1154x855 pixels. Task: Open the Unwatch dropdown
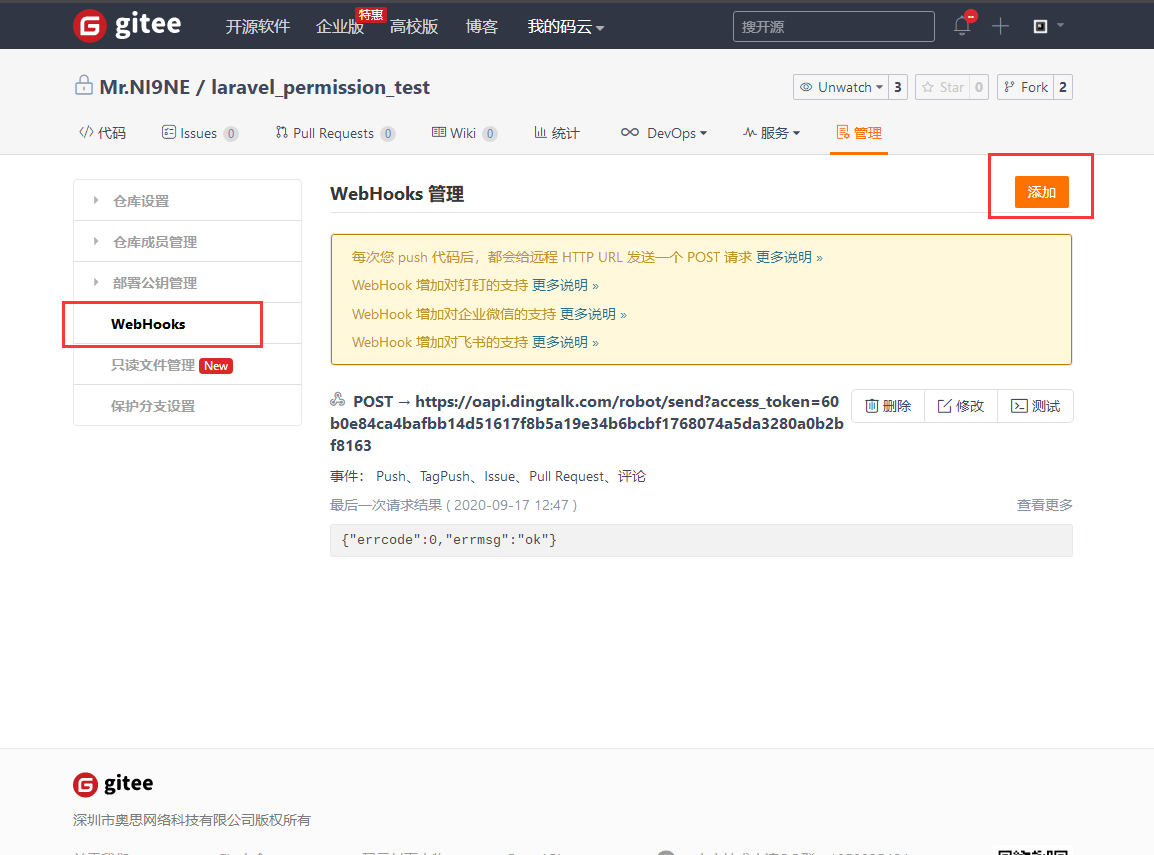point(842,87)
